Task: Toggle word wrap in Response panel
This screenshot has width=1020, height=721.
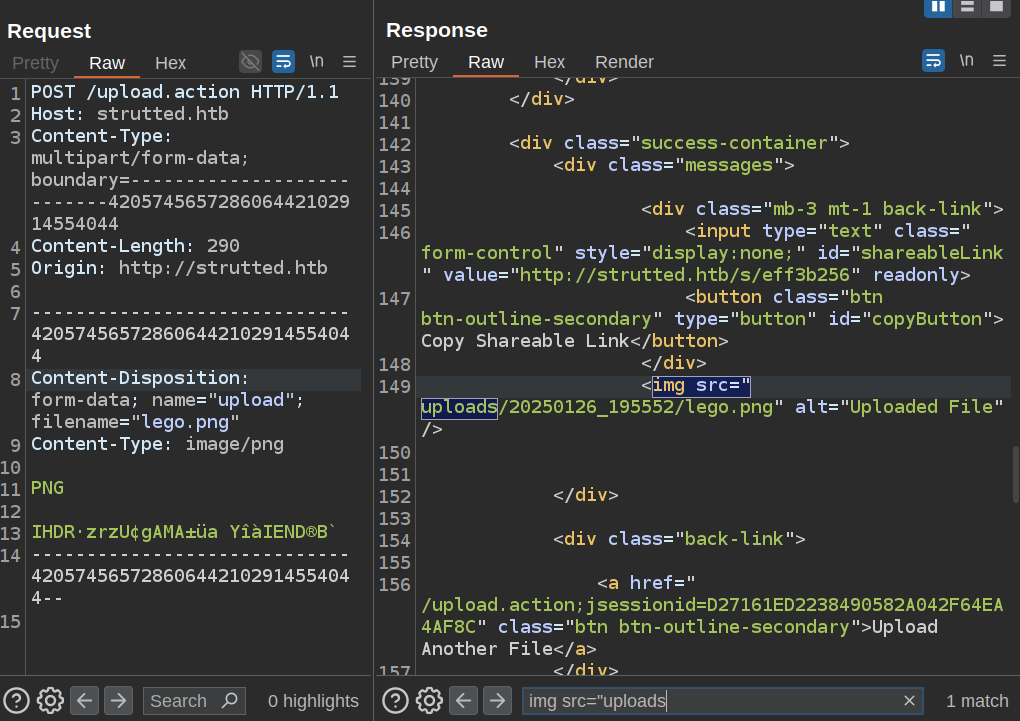Action: (933, 61)
